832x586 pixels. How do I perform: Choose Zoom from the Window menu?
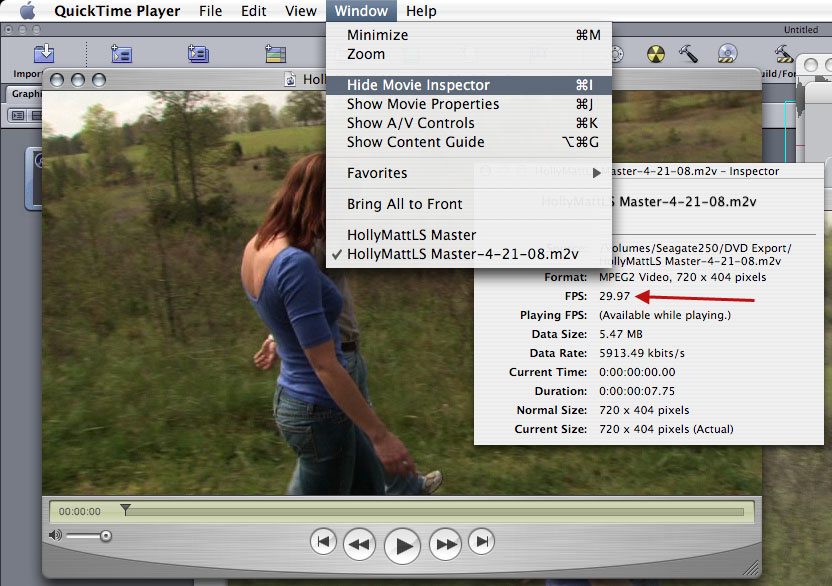[x=469, y=54]
